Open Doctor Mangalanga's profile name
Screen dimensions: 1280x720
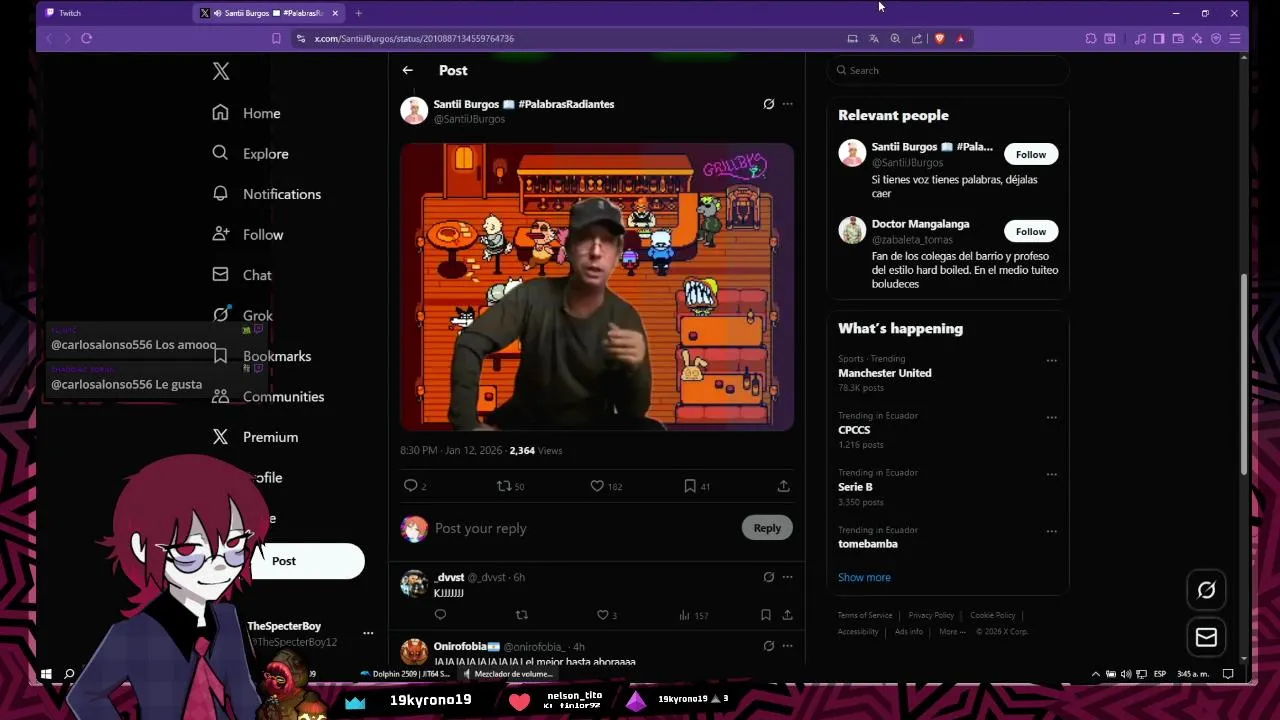point(920,224)
